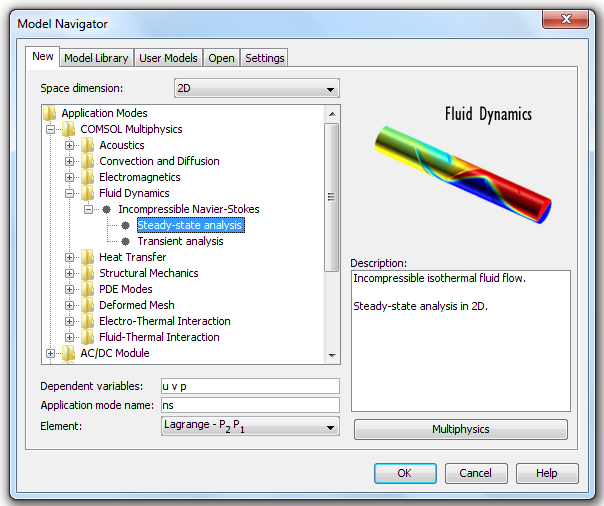
Task: Select Incompressible Navier-Stokes label
Action: [189, 209]
